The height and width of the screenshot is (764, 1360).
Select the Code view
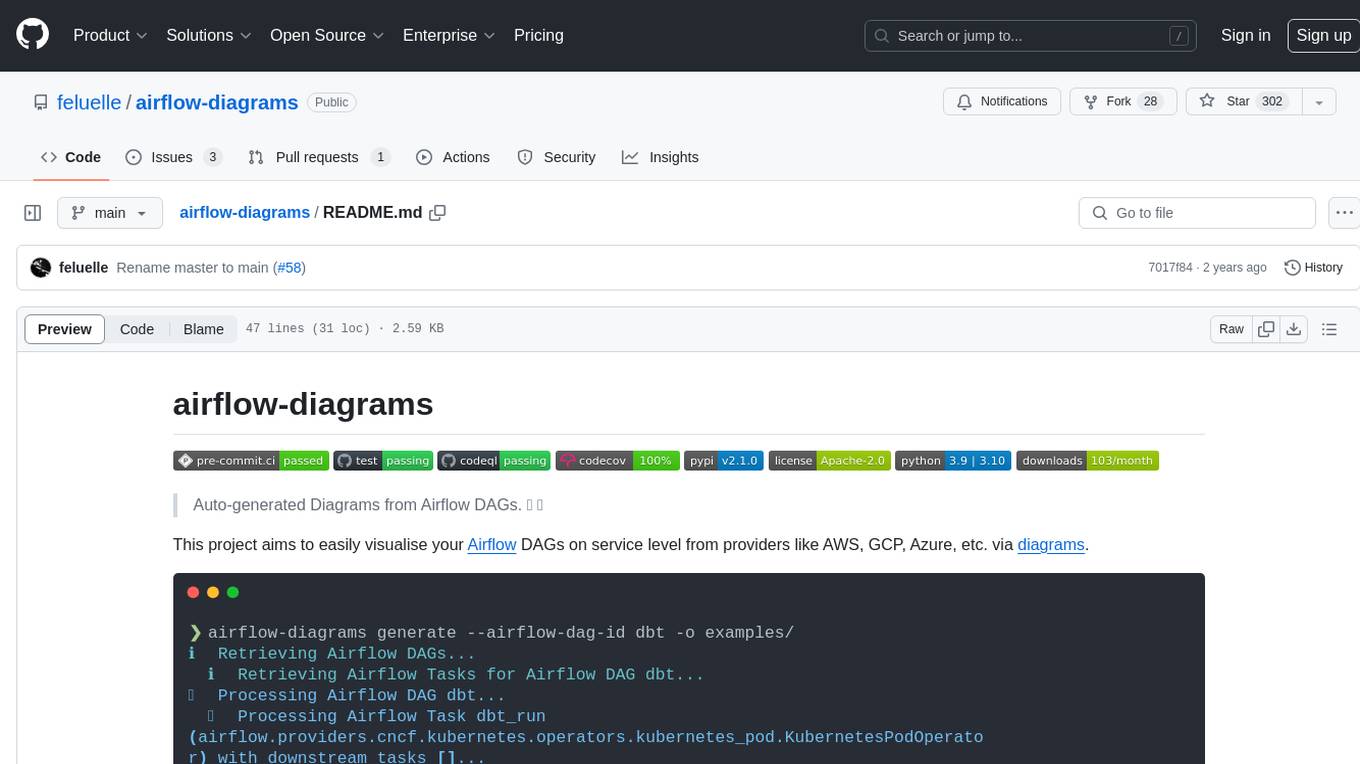(137, 329)
